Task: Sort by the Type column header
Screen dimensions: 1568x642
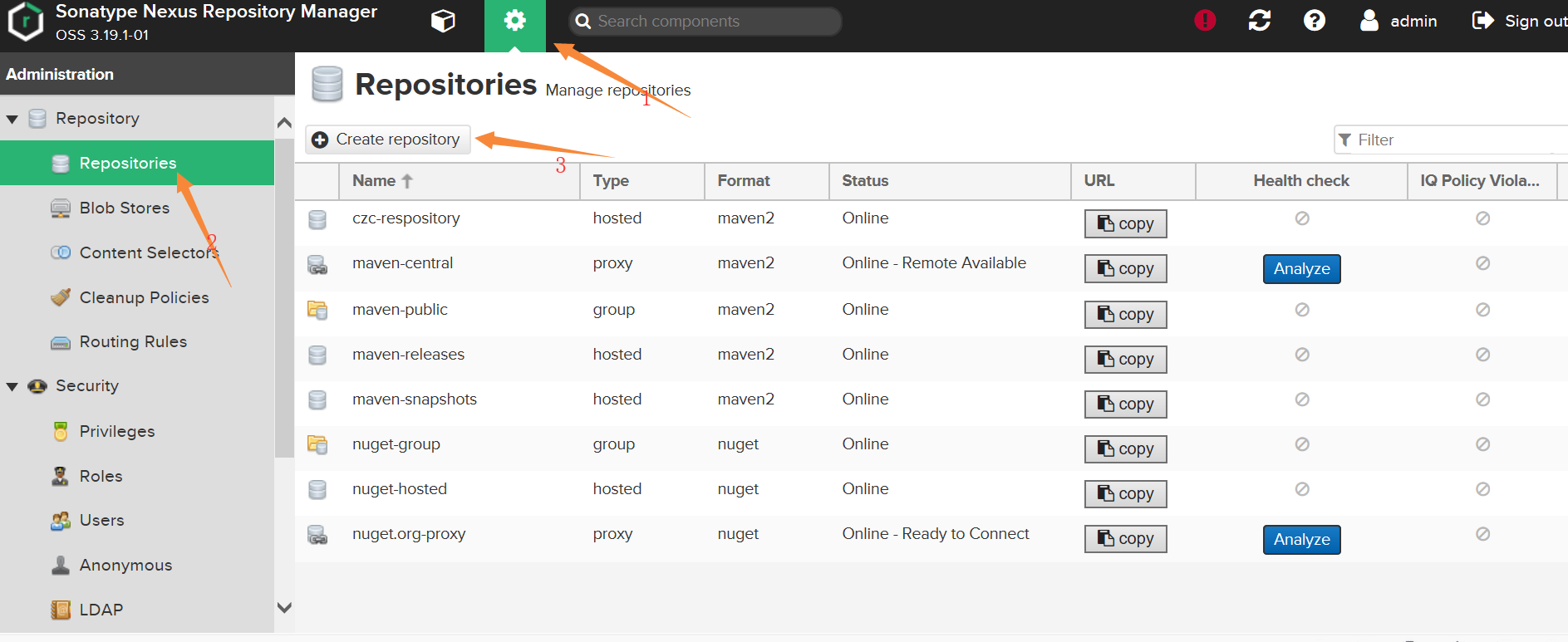Action: tap(642, 181)
